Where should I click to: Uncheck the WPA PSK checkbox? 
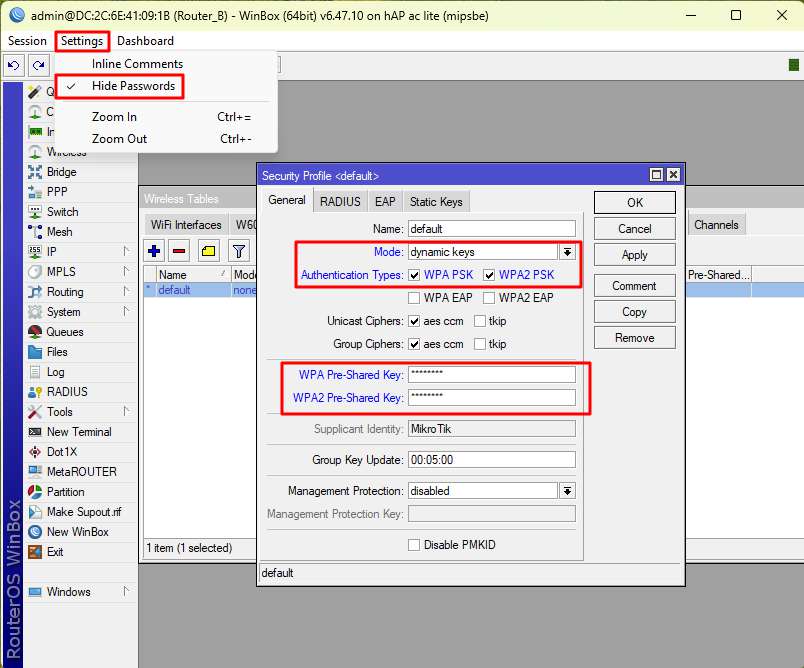[x=414, y=275]
